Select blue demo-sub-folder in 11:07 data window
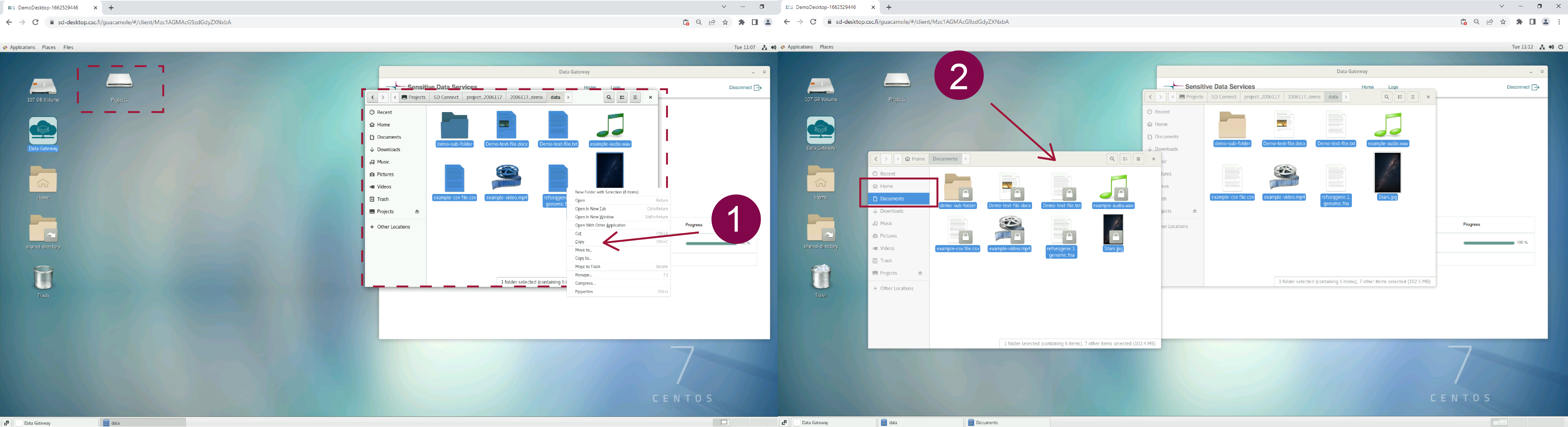1568x427 pixels. [455, 130]
